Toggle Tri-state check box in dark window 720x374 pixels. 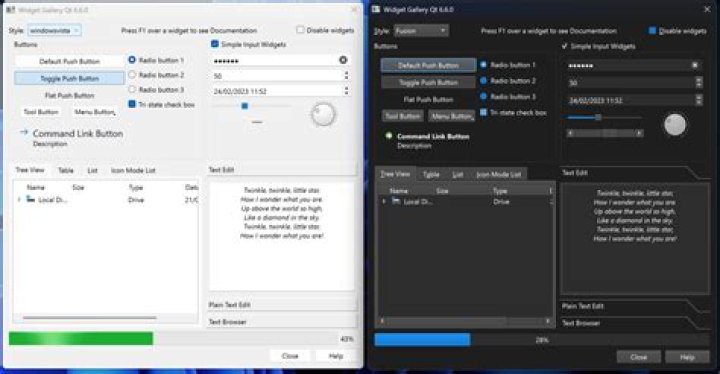(483, 112)
